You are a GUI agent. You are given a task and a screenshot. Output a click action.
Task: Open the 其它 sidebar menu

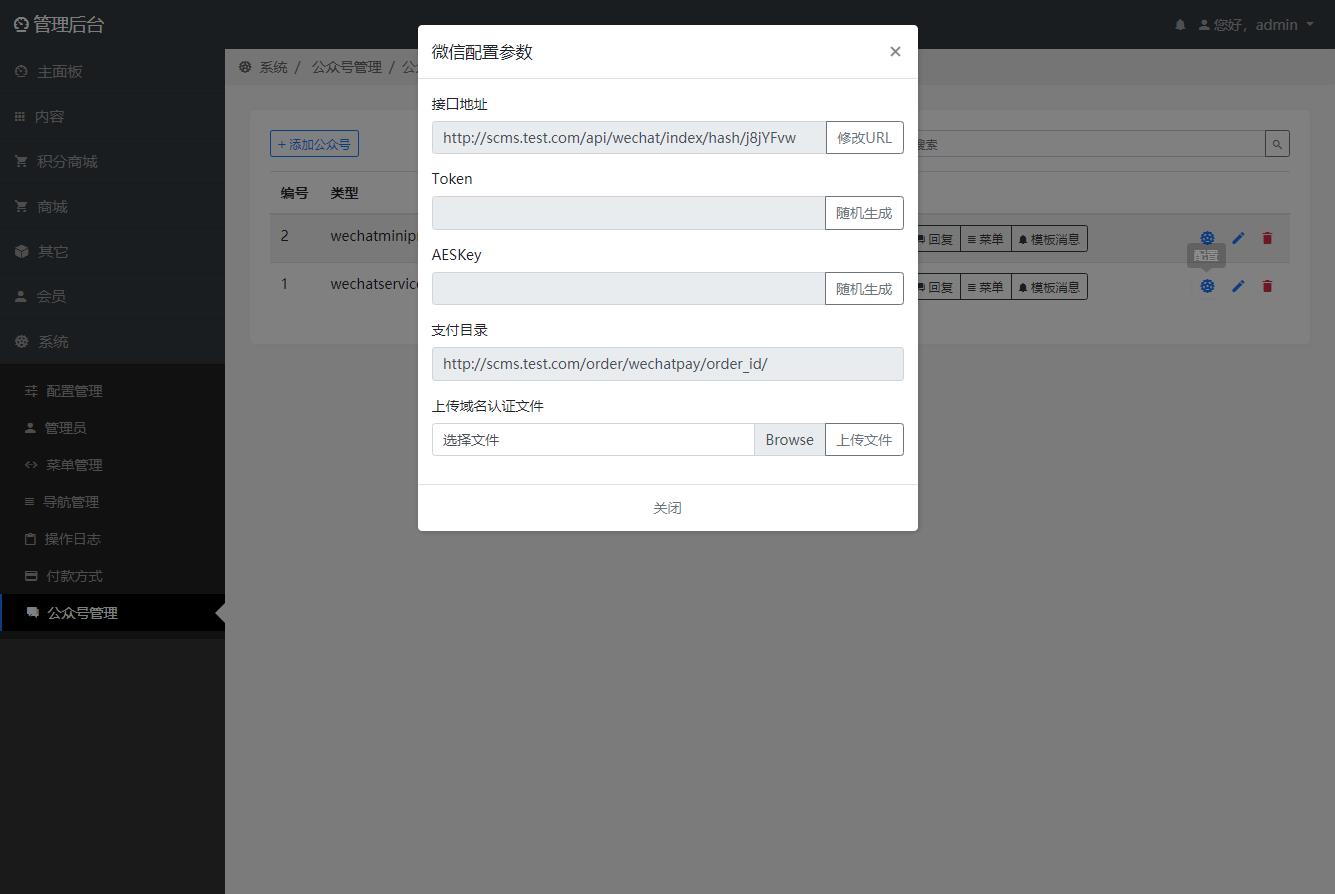112,252
